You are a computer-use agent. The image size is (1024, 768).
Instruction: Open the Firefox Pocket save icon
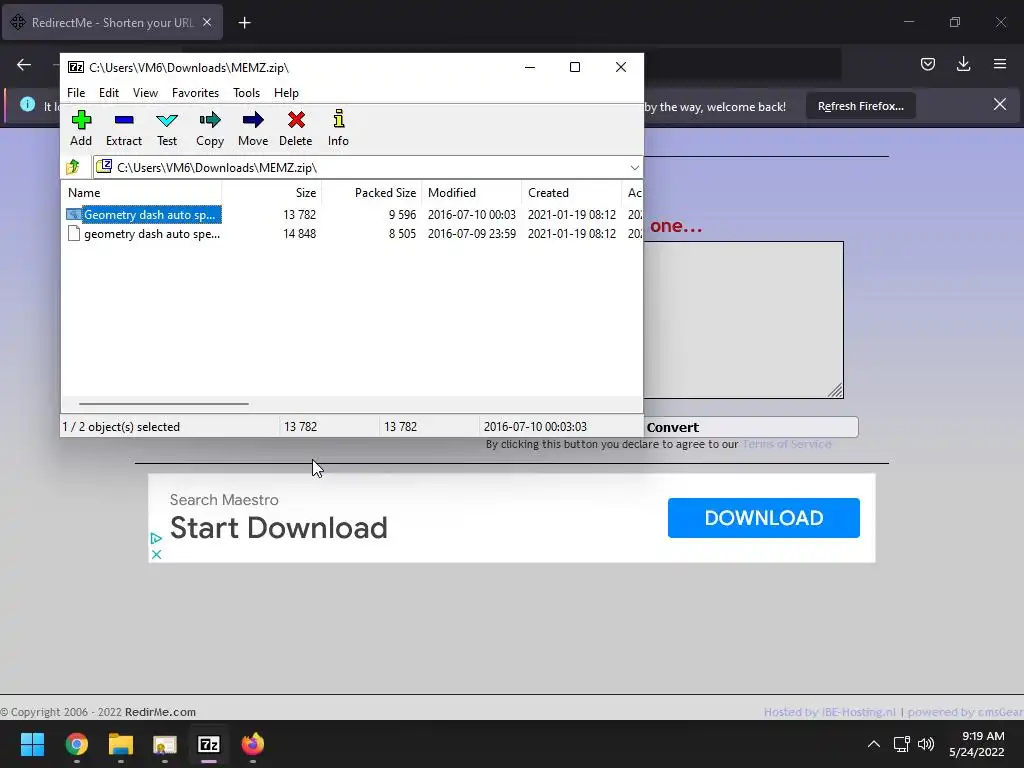pos(927,64)
